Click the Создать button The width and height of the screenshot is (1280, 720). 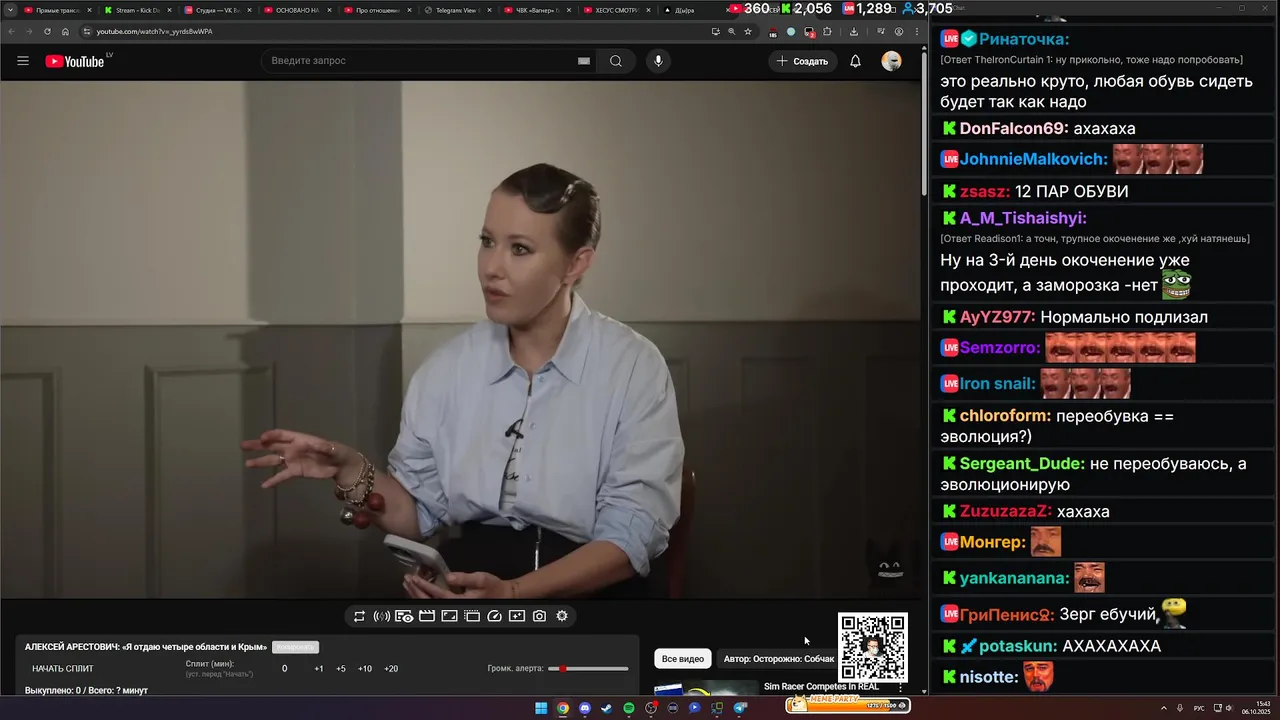coord(802,61)
